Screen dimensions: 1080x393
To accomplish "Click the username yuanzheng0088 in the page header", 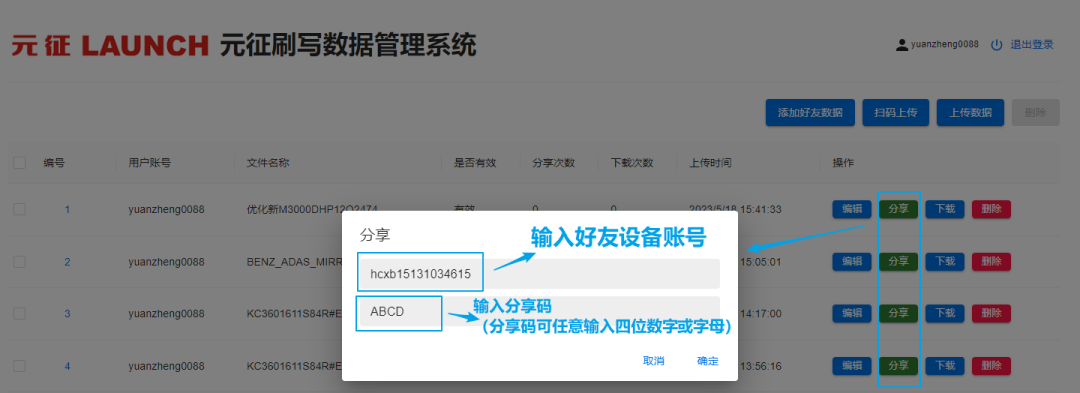I will coord(944,44).
